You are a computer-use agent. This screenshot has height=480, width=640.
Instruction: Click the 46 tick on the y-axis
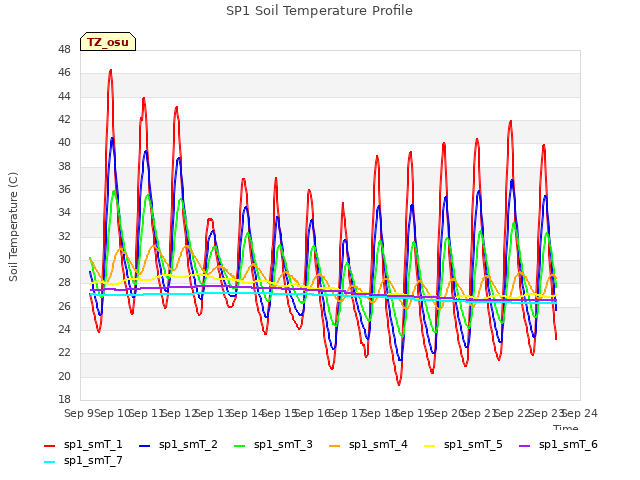[64, 73]
